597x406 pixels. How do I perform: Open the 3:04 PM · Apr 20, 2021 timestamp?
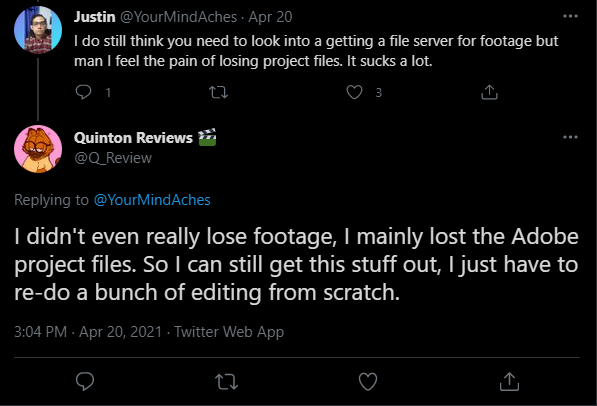click(x=88, y=332)
